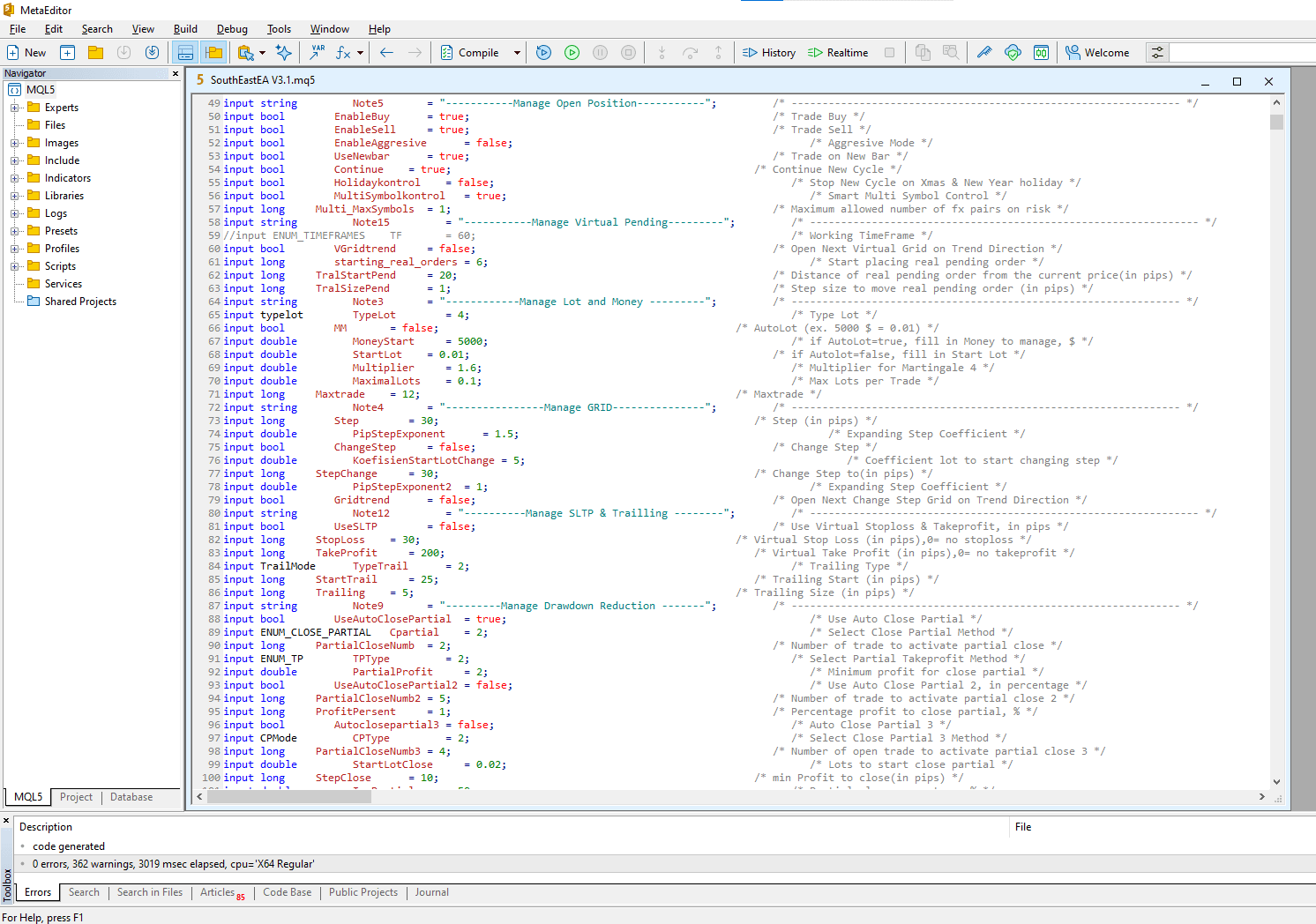Select Shared Projects folder in Navigator
The image size is (1316, 924).
[80, 302]
